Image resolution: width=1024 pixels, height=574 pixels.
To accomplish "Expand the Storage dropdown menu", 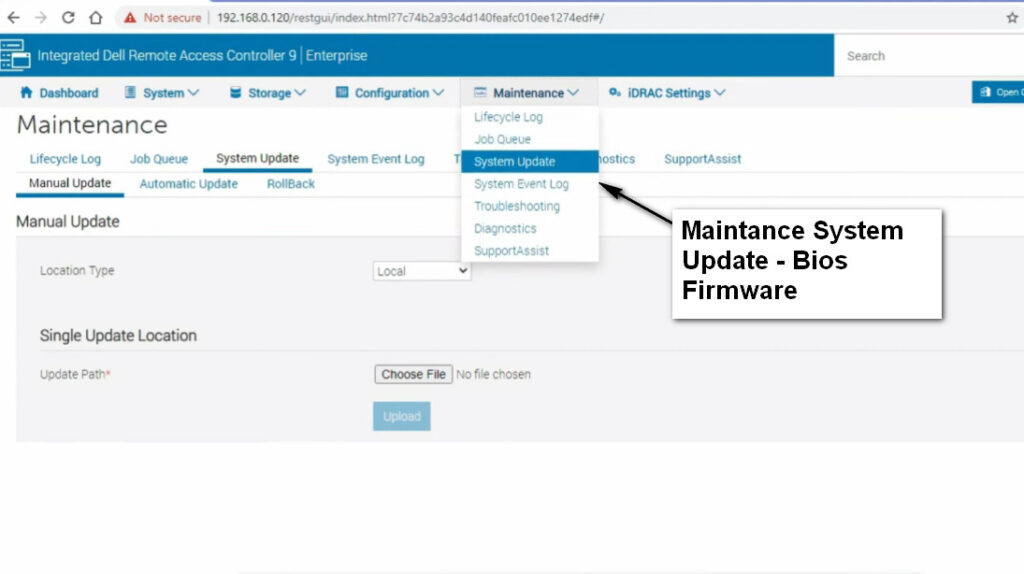I will [267, 93].
